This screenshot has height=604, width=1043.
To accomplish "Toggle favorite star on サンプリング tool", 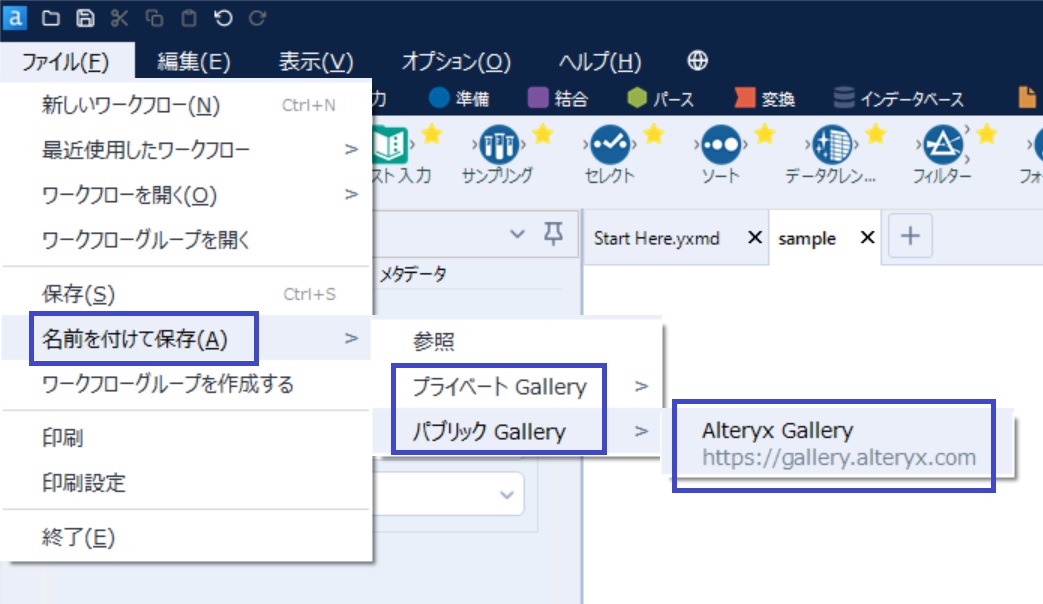I will click(x=543, y=134).
